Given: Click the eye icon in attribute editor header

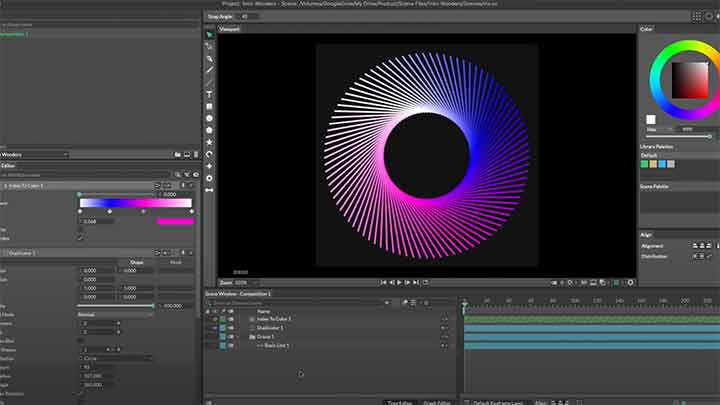Looking at the screenshot, I should pos(196,174).
